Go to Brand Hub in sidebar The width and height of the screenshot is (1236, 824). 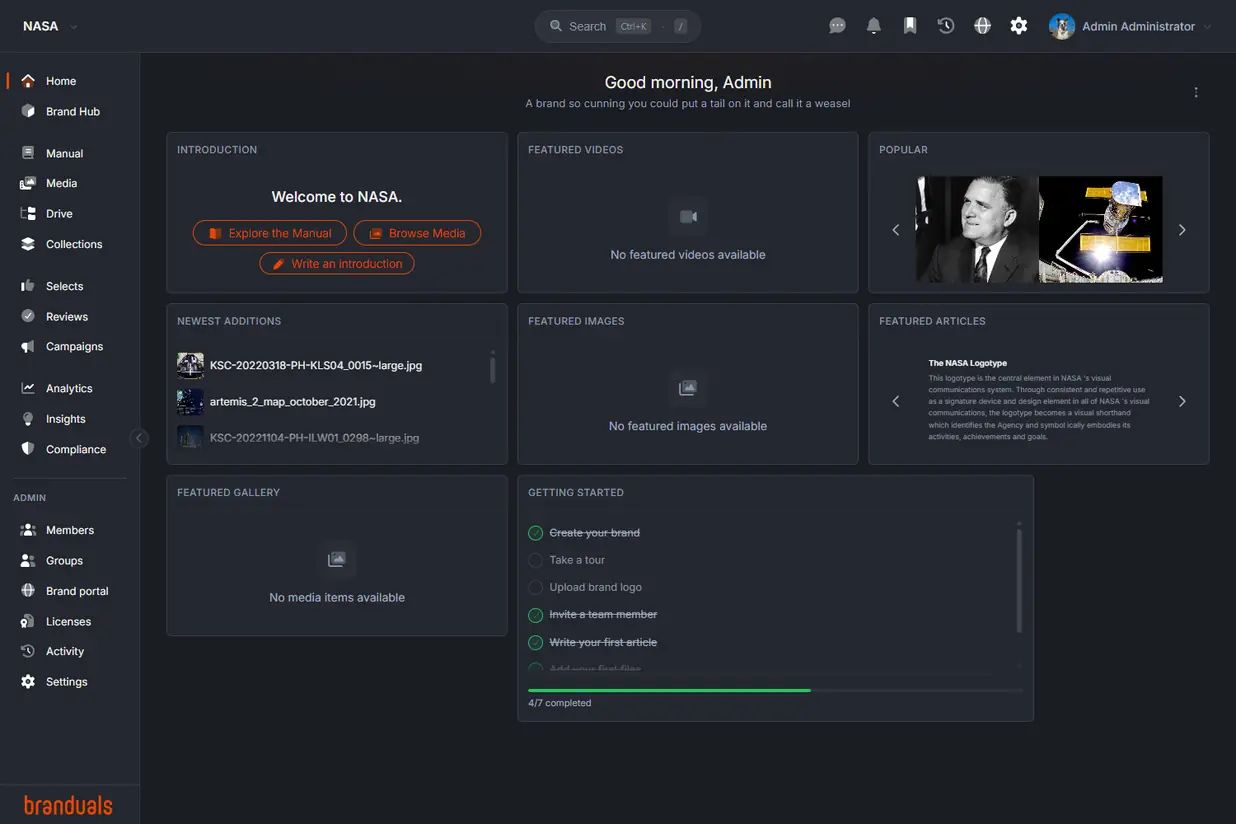coord(73,111)
